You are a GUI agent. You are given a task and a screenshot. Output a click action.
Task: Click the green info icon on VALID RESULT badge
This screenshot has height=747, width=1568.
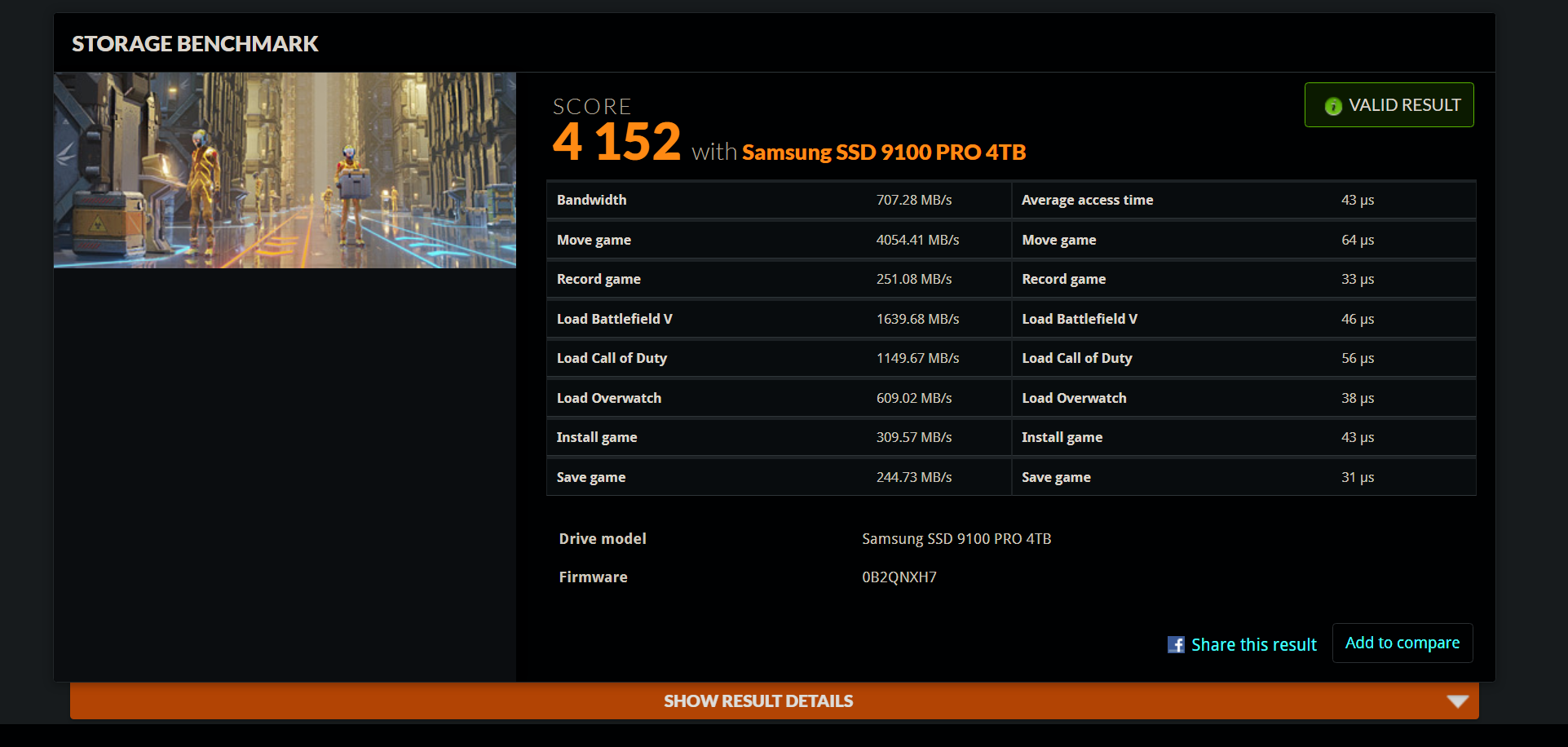(x=1333, y=106)
